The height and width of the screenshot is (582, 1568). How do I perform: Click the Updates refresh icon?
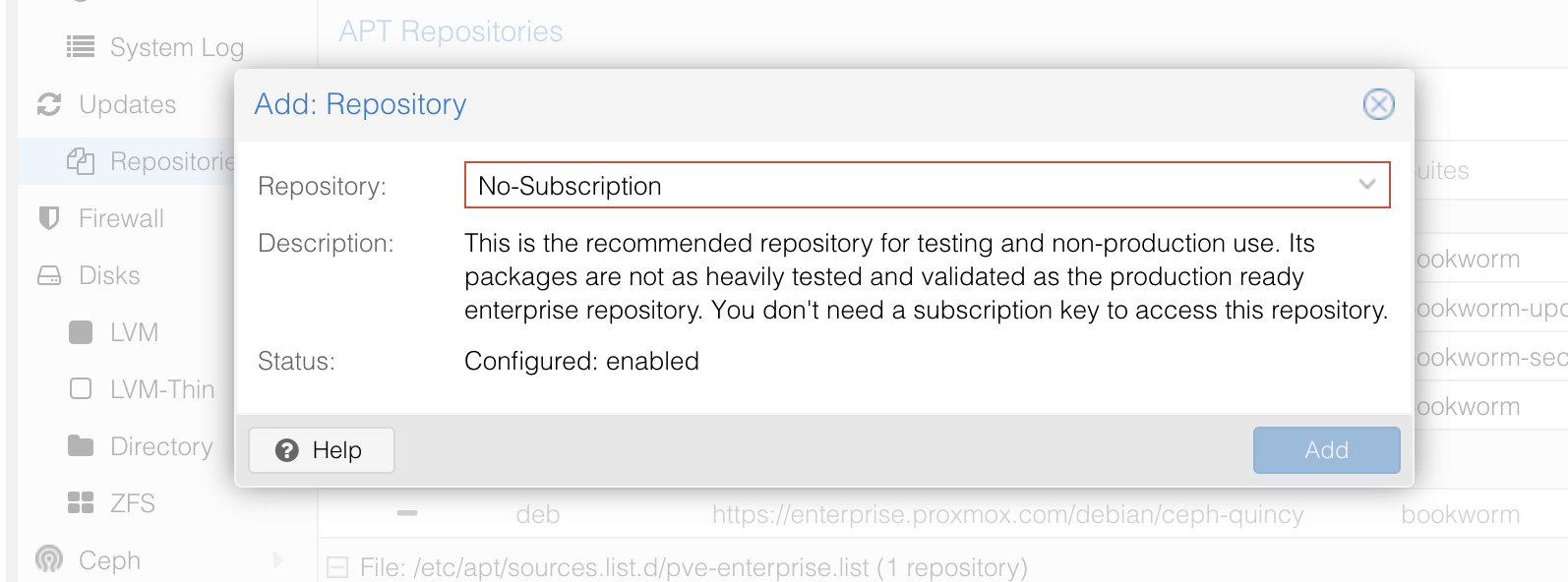[x=49, y=104]
